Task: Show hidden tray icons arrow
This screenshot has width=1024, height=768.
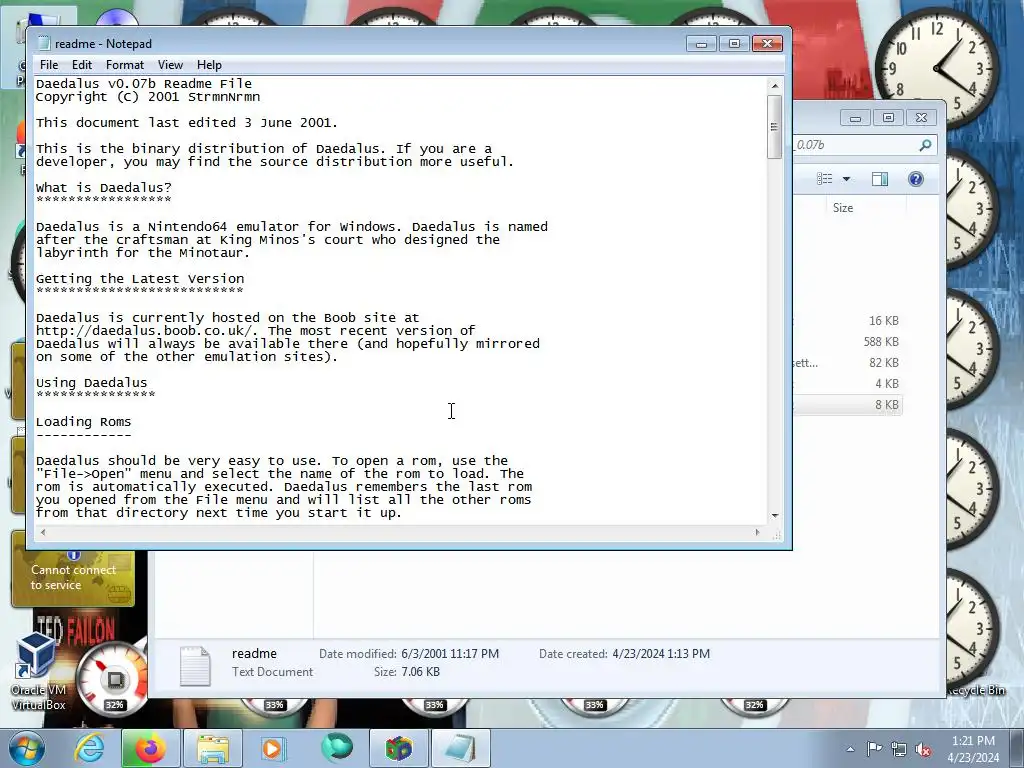Action: coord(850,749)
